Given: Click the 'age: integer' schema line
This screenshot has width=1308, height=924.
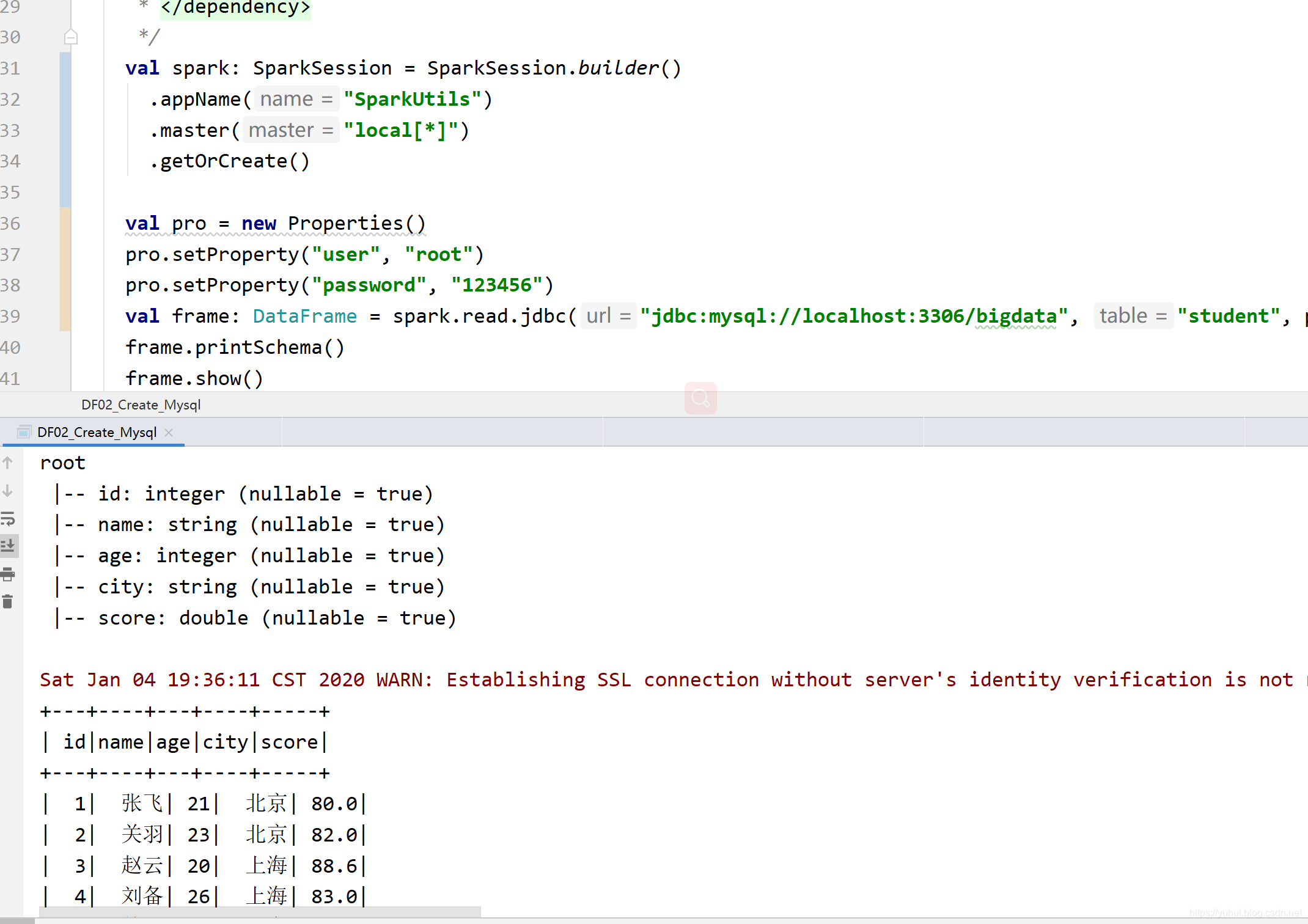Looking at the screenshot, I should pyautogui.click(x=249, y=555).
